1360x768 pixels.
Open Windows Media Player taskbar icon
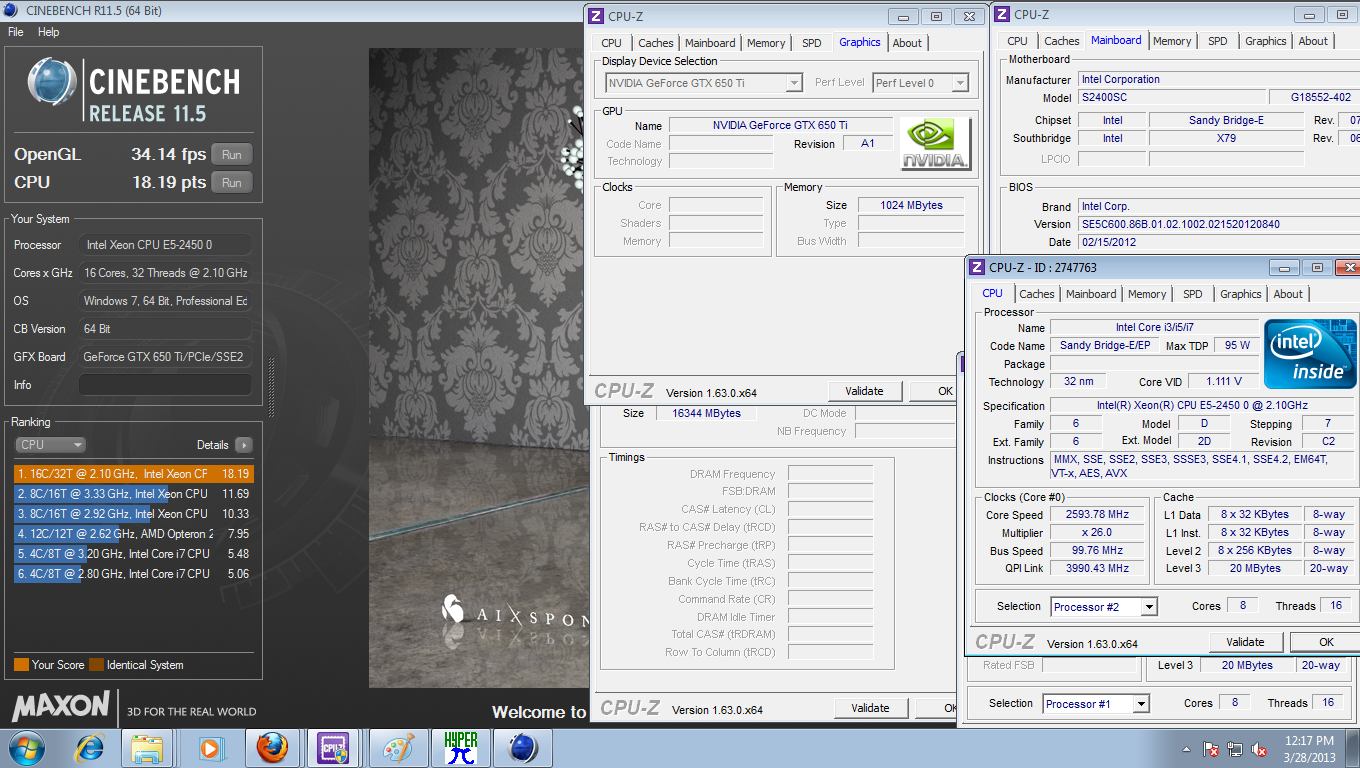tap(210, 747)
